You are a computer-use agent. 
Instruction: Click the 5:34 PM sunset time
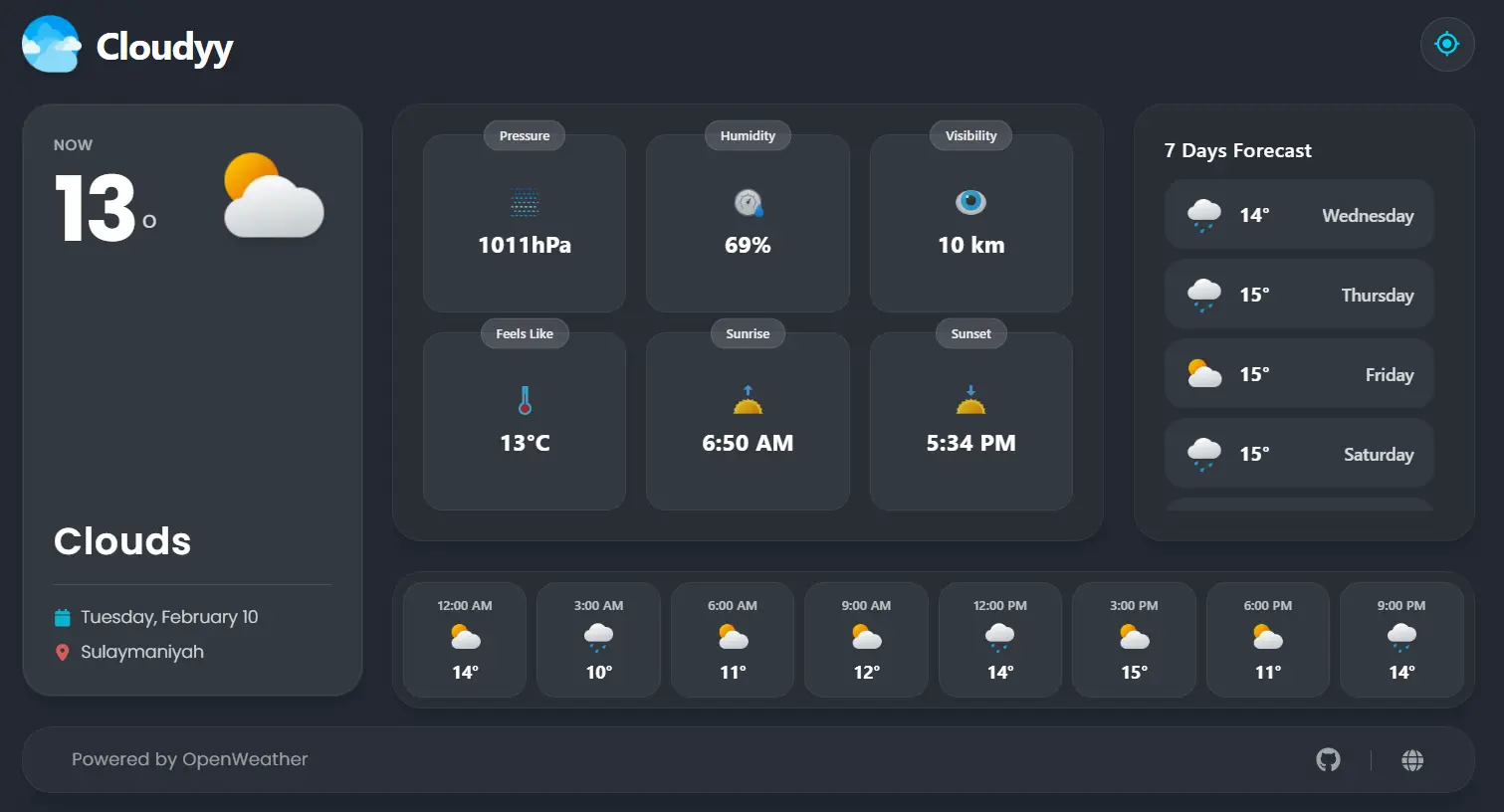[x=970, y=443]
